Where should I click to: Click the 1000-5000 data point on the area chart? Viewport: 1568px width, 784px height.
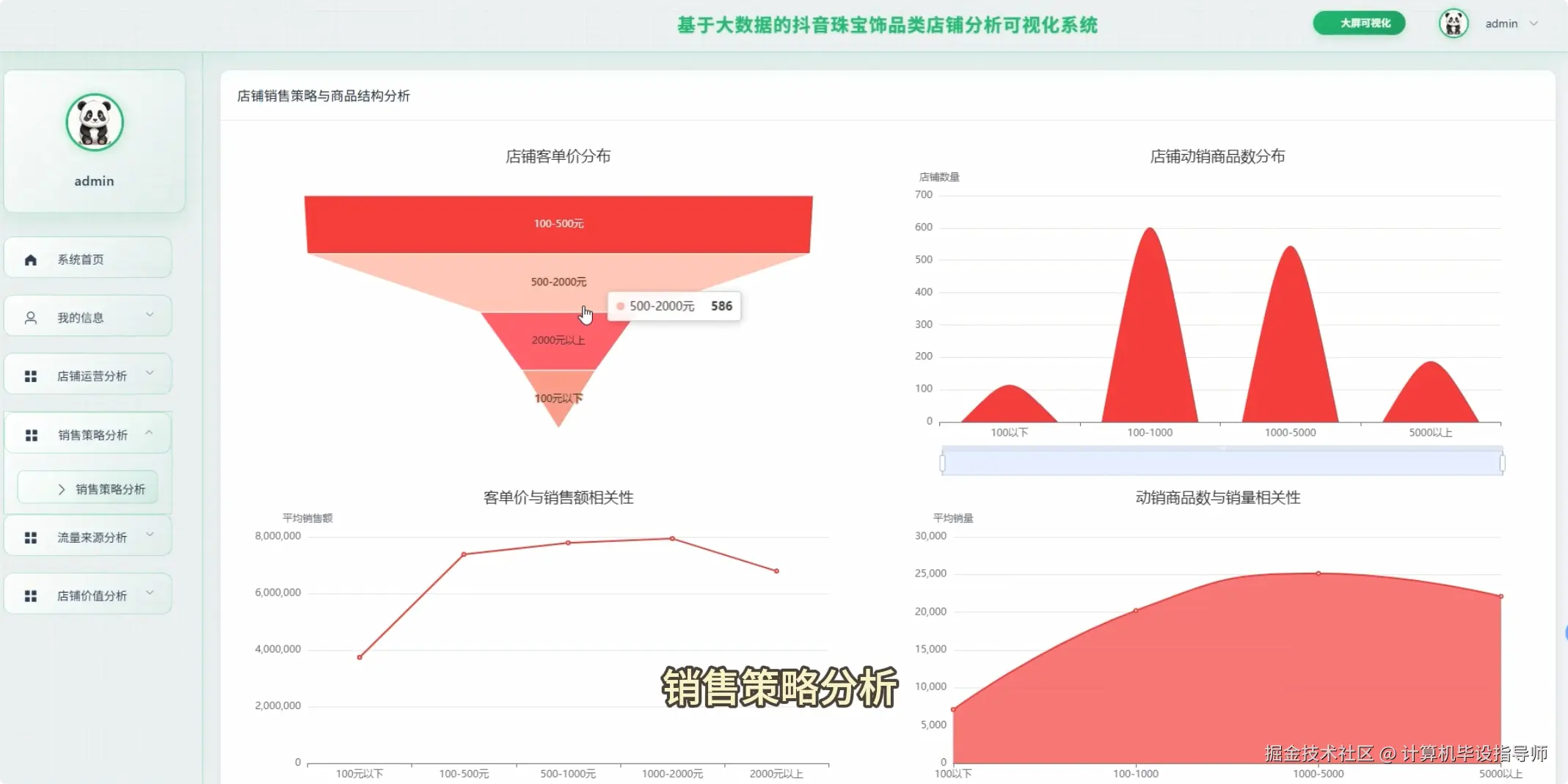(1319, 574)
